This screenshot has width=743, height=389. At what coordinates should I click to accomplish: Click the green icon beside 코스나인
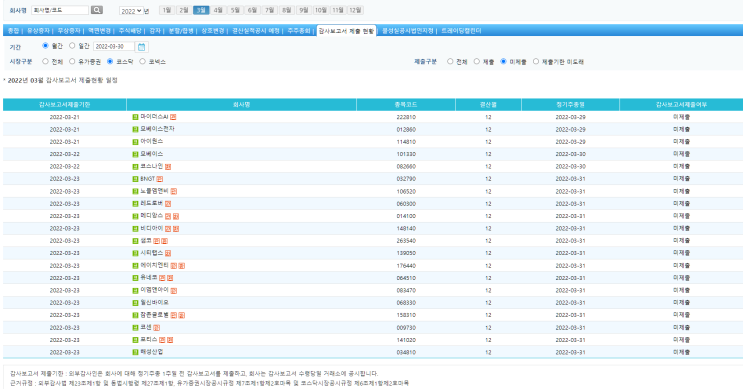[x=135, y=166]
